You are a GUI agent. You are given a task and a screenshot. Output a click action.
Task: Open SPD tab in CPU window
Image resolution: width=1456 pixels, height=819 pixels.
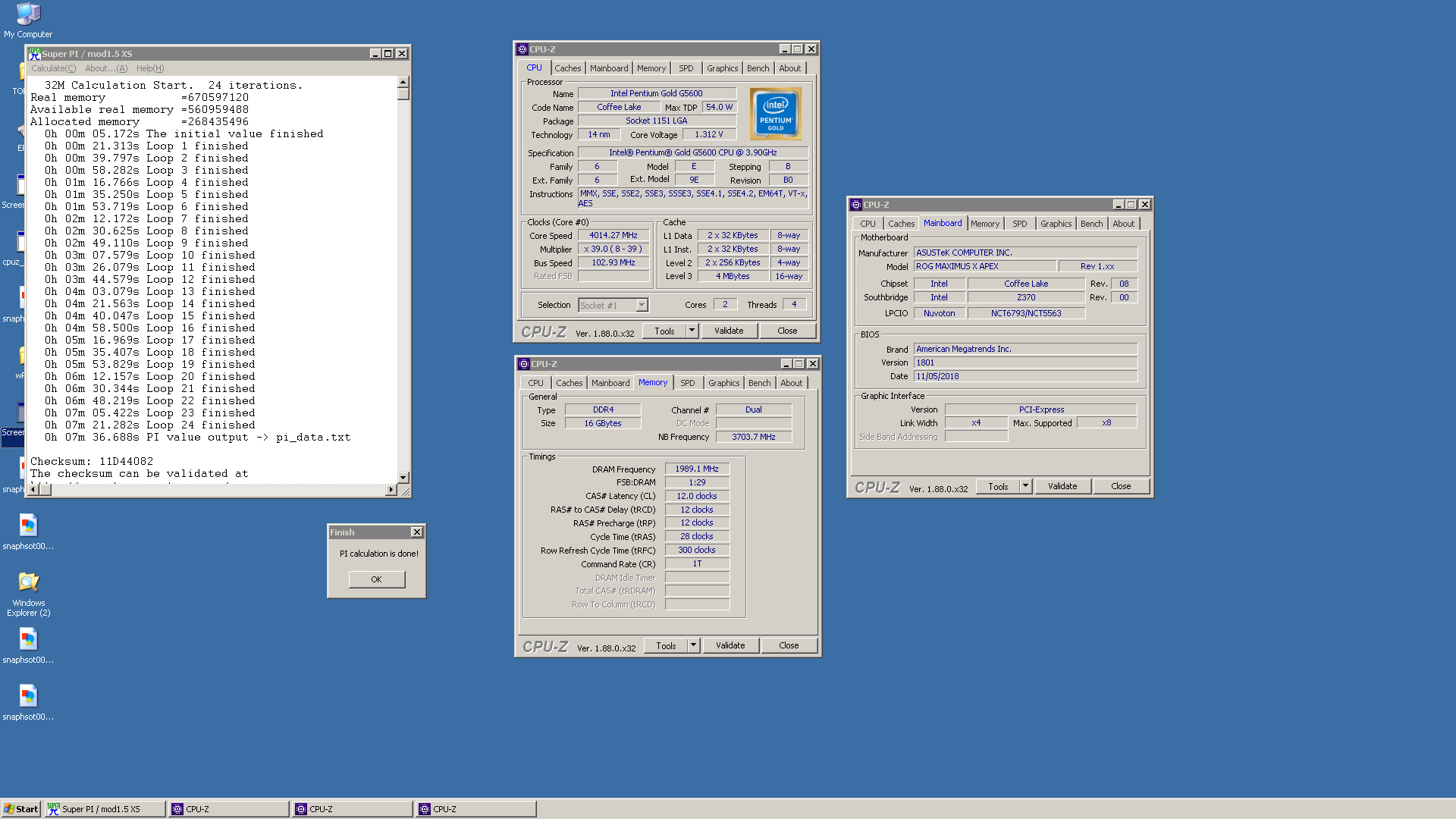686,68
